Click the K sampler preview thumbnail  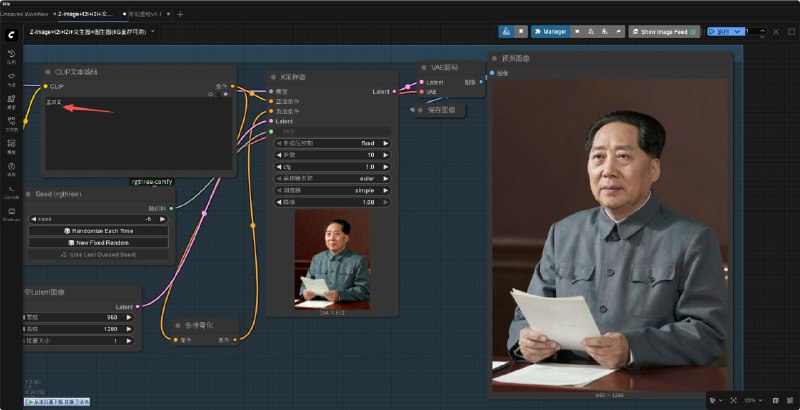(x=332, y=260)
